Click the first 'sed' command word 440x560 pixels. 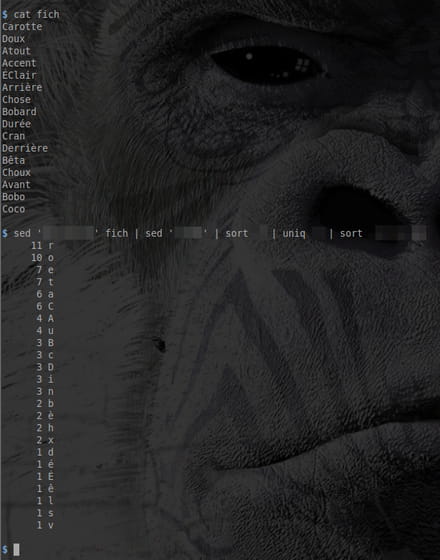(22, 234)
